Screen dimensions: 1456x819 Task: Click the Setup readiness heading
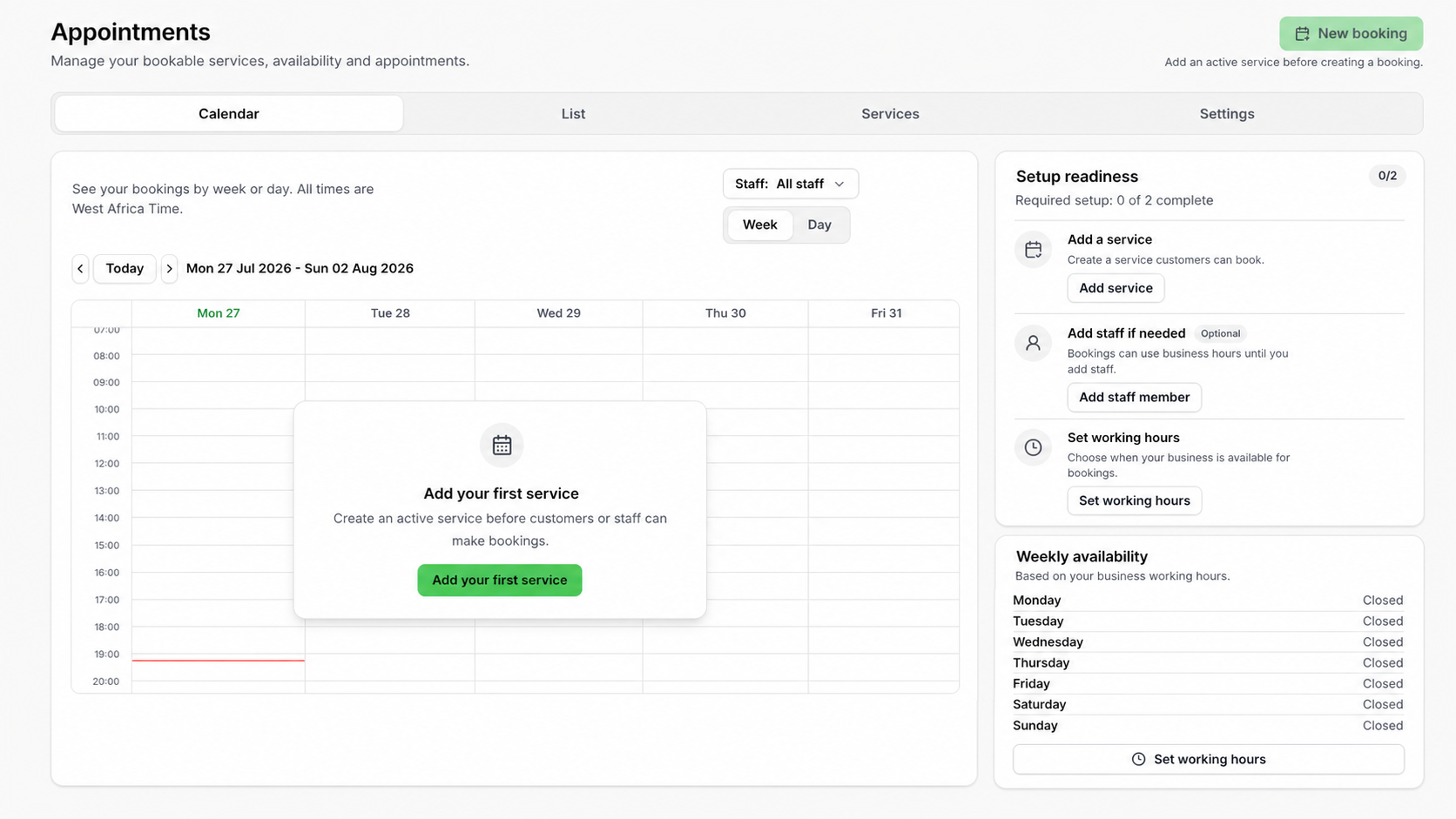click(1076, 177)
